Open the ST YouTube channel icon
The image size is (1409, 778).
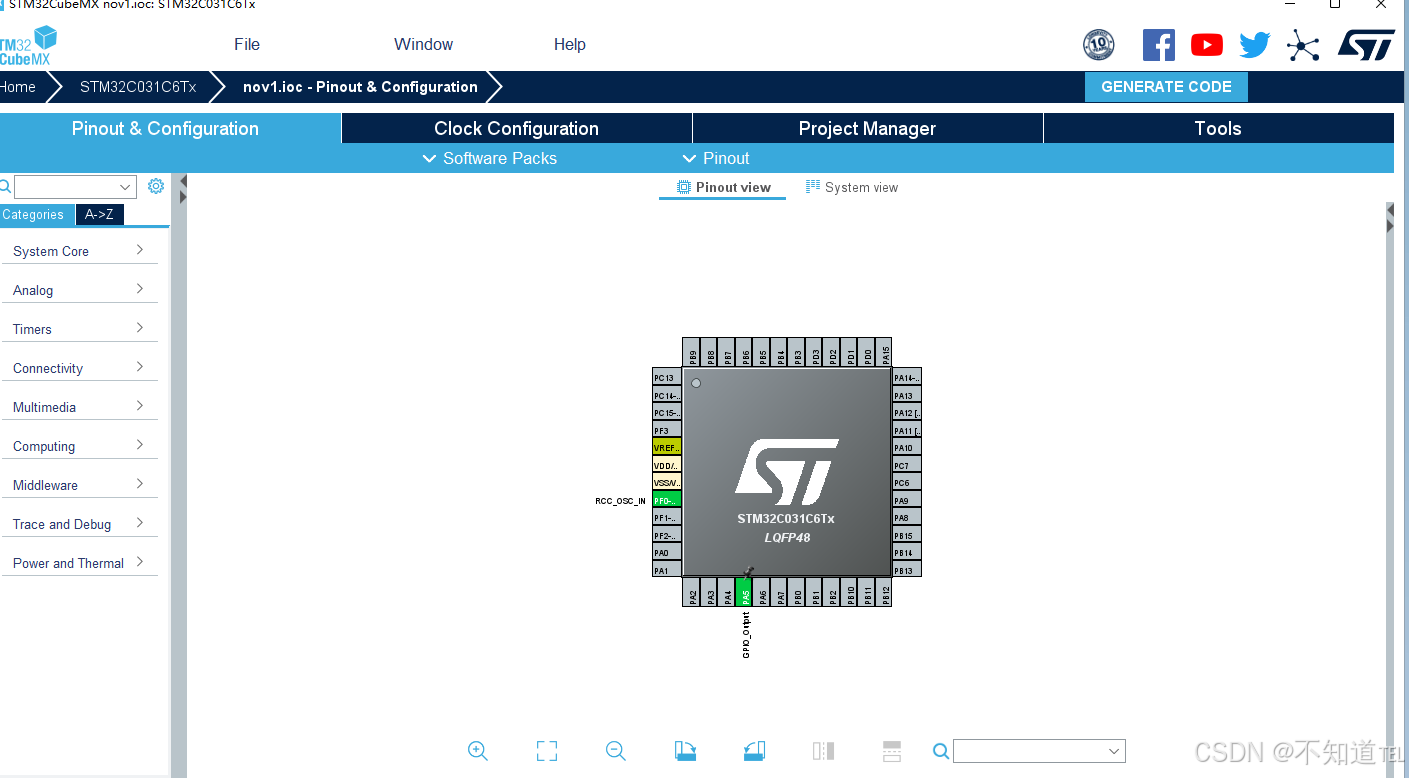click(x=1207, y=45)
